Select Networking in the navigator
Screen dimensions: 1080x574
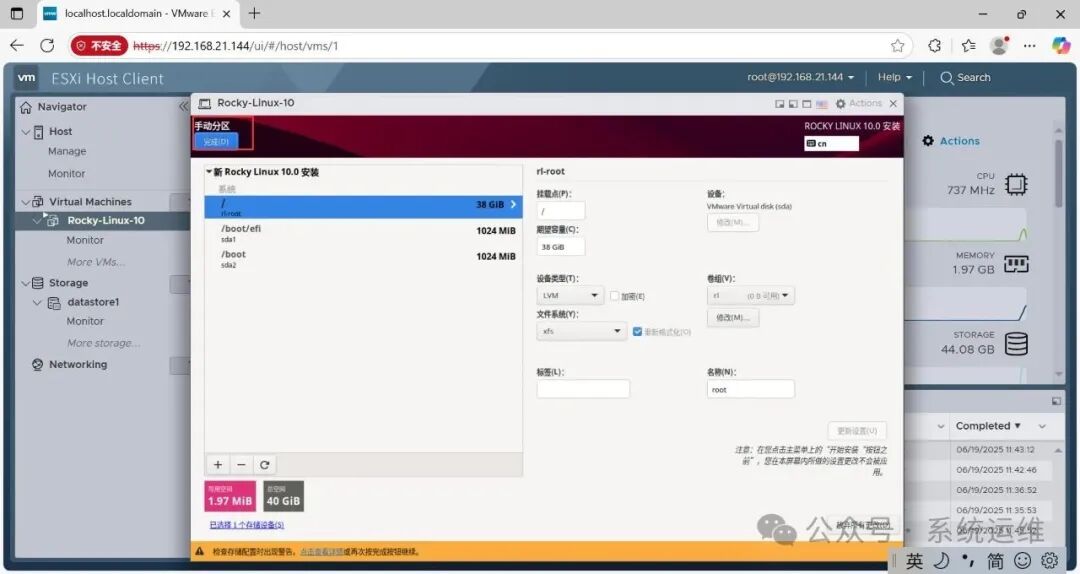click(78, 365)
